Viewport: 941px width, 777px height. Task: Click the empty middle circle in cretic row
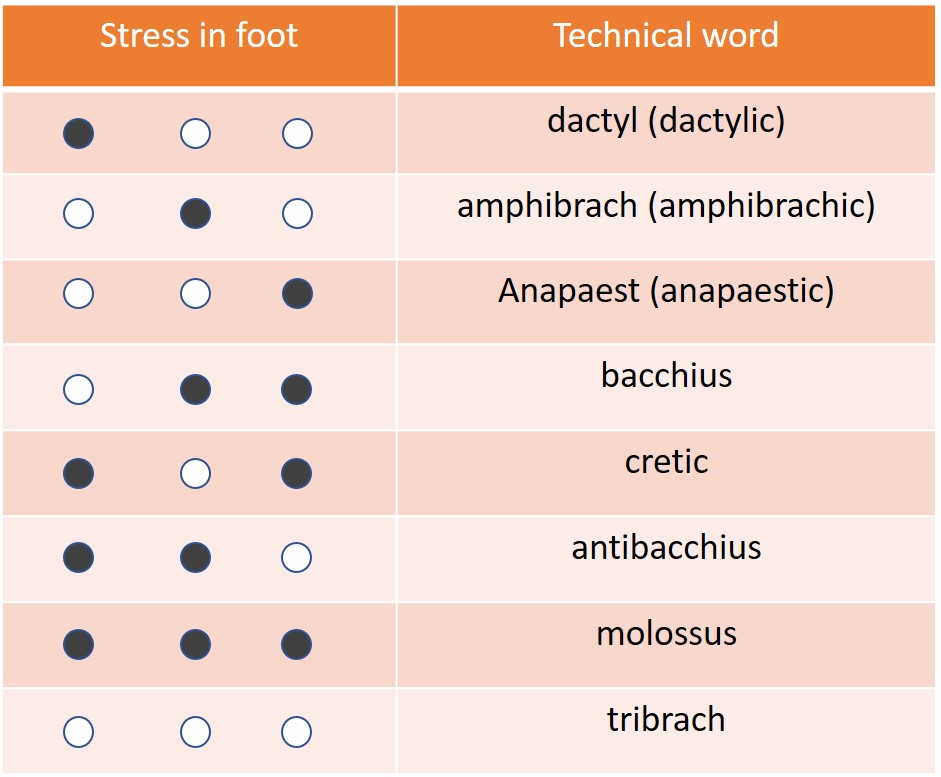(196, 473)
